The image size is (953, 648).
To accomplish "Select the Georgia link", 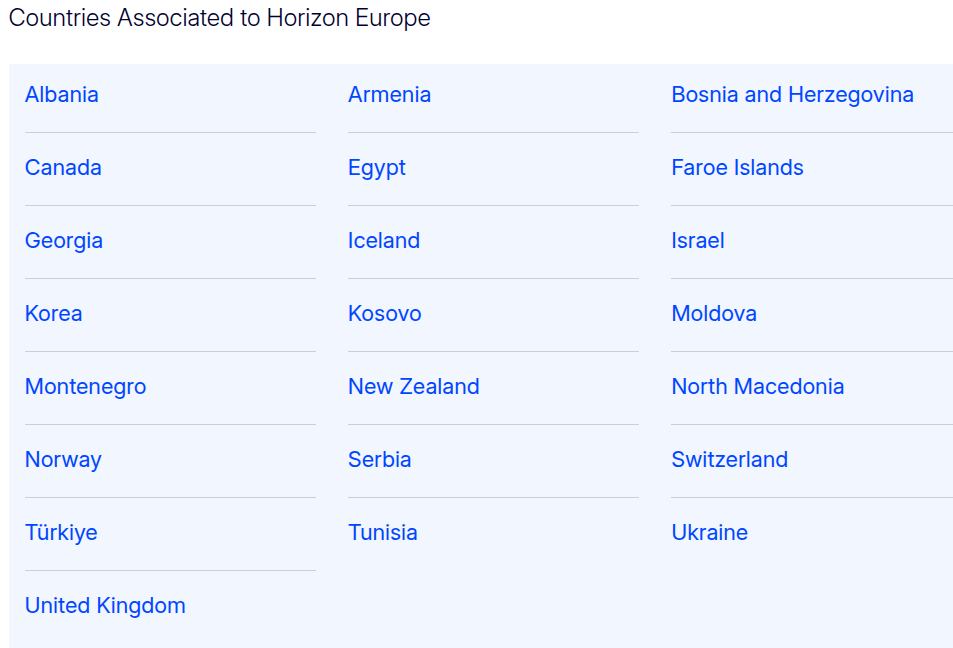I will click(x=64, y=241).
